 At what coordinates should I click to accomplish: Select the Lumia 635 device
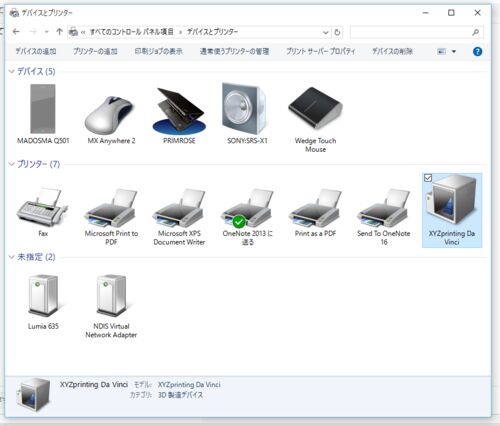(43, 302)
